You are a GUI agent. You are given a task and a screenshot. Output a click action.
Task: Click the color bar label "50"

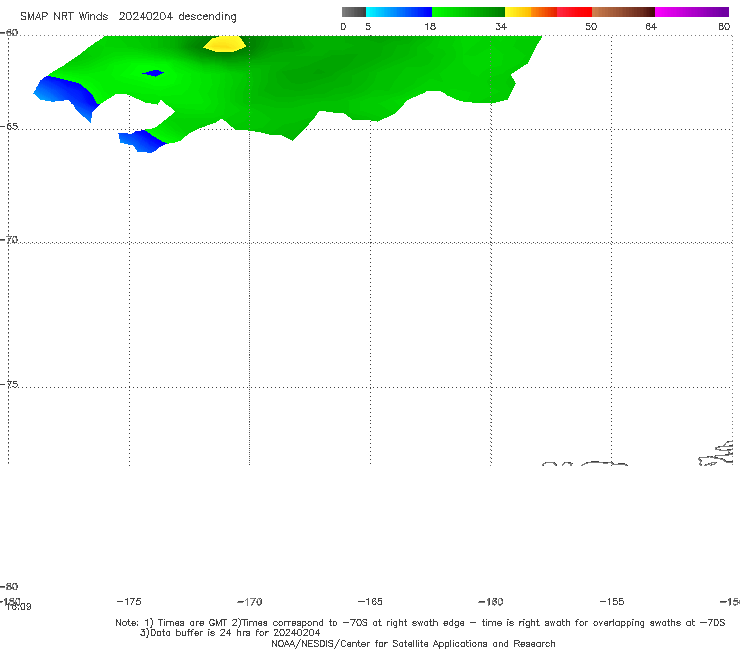click(x=591, y=26)
